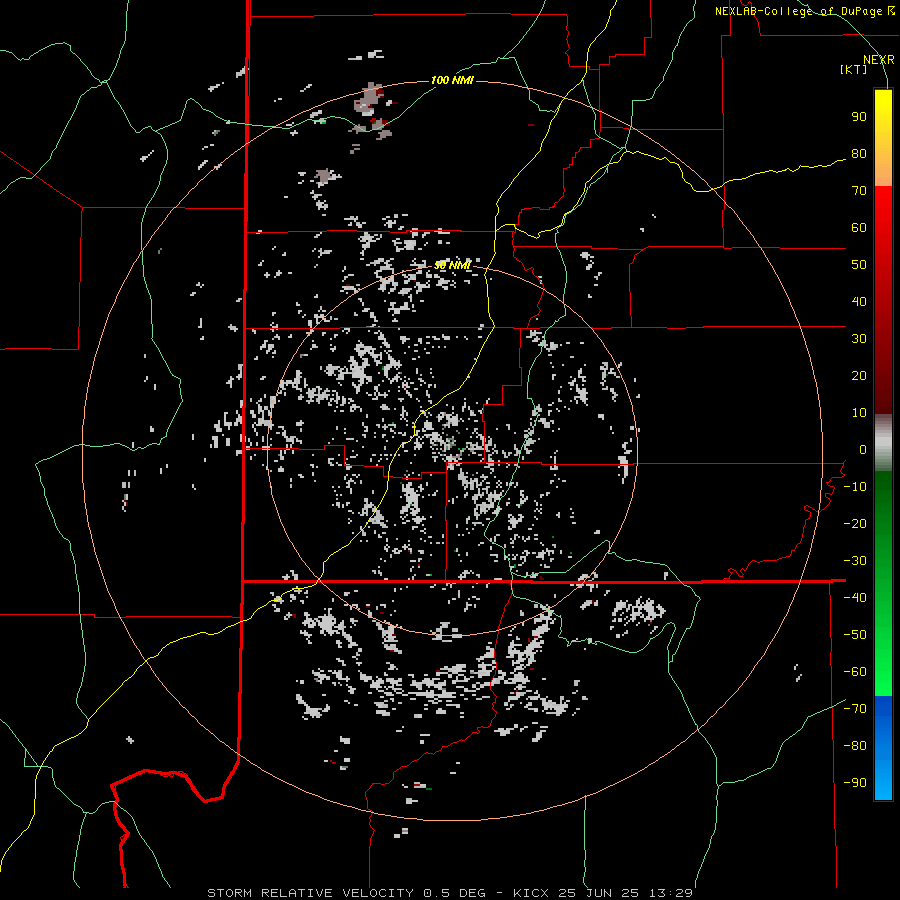The width and height of the screenshot is (900, 900).
Task: Click the 50 value on velocity scale
Action: click(x=859, y=265)
